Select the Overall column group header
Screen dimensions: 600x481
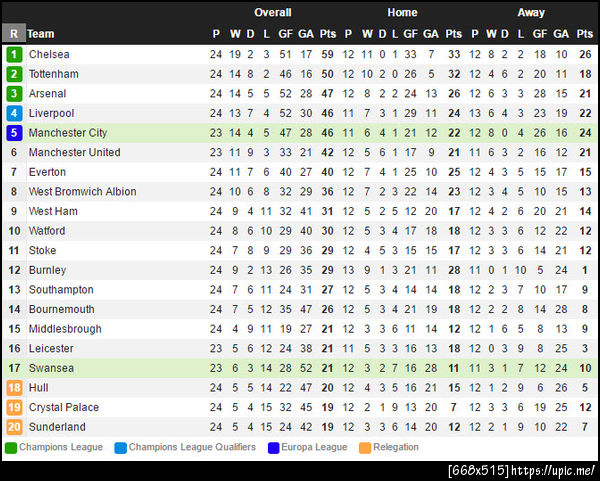tap(272, 13)
